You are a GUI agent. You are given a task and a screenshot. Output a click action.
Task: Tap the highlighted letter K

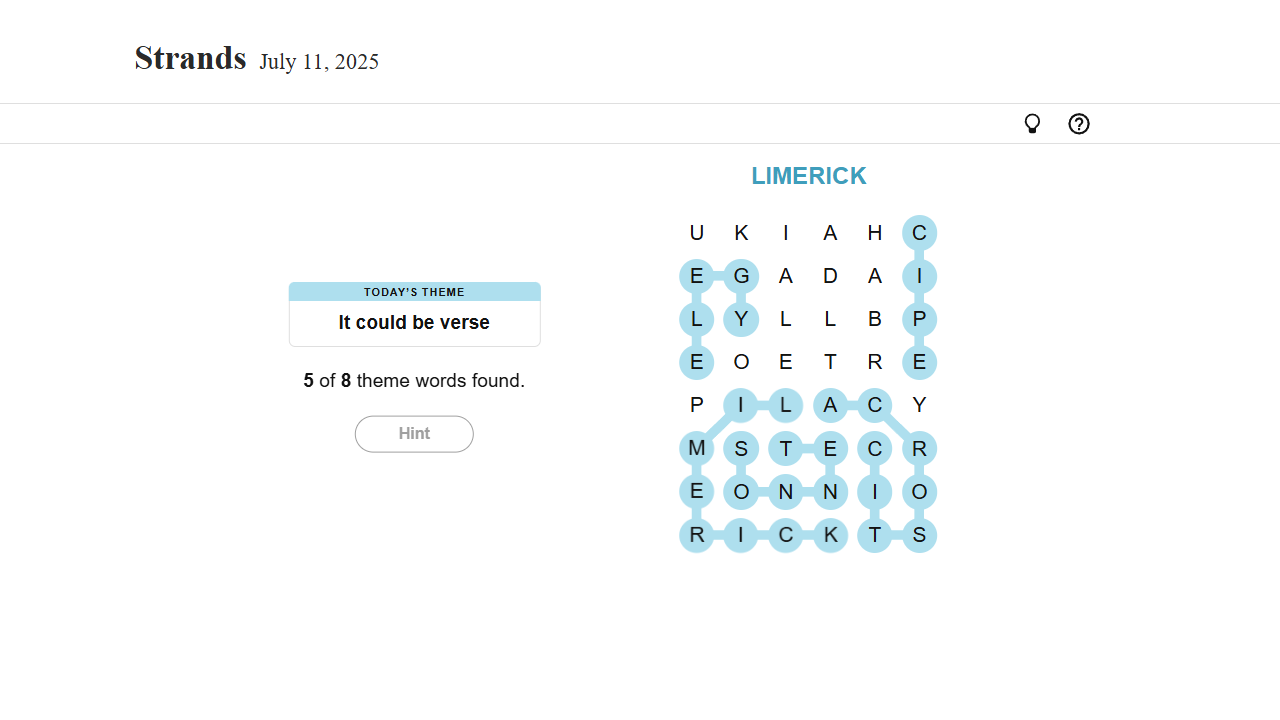click(830, 535)
